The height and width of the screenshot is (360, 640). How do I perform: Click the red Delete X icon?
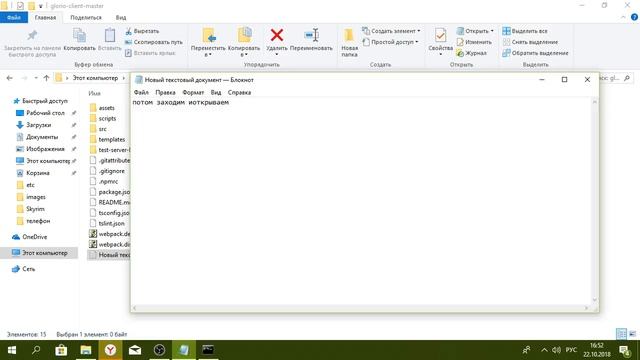pyautogui.click(x=277, y=35)
